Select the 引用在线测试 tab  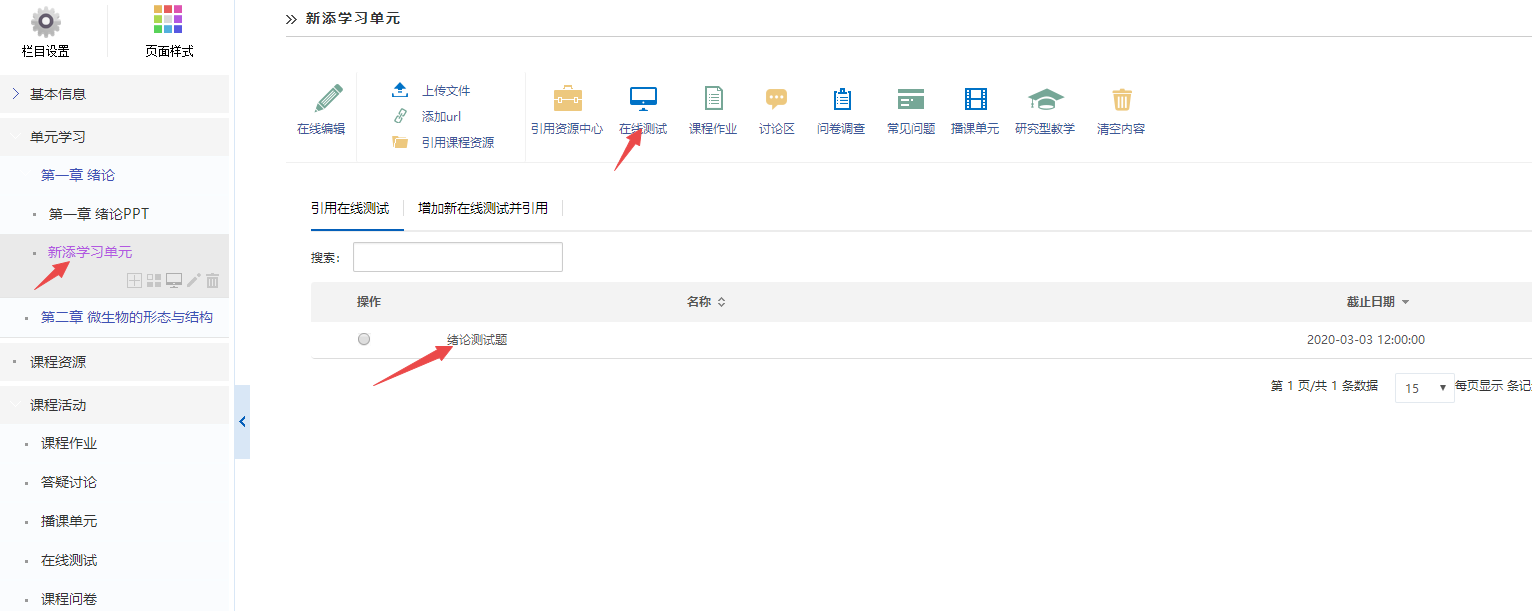[350, 209]
